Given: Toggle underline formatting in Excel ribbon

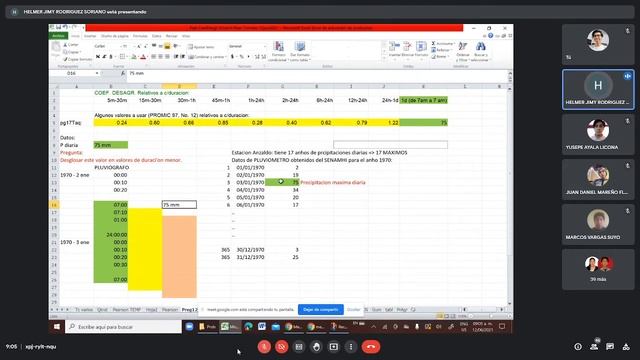Looking at the screenshot, I should pyautogui.click(x=111, y=57).
